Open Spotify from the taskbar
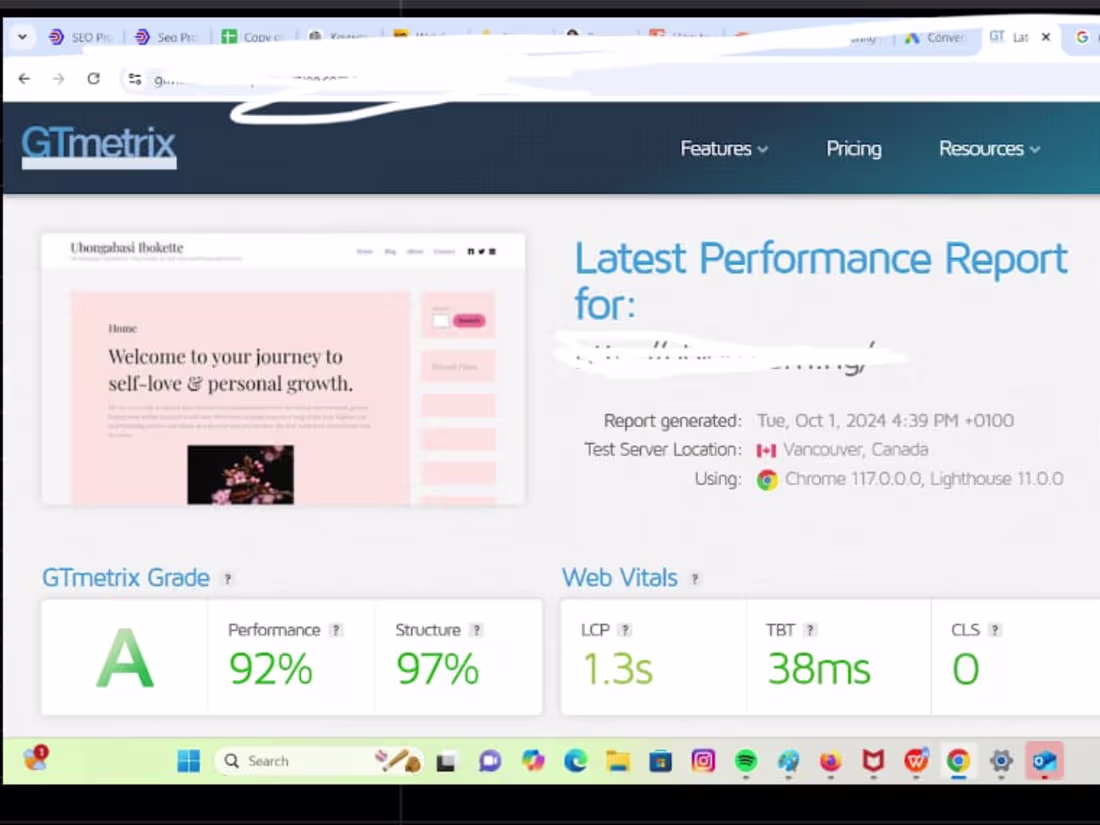Screen dimensions: 1100x825 pos(746,761)
